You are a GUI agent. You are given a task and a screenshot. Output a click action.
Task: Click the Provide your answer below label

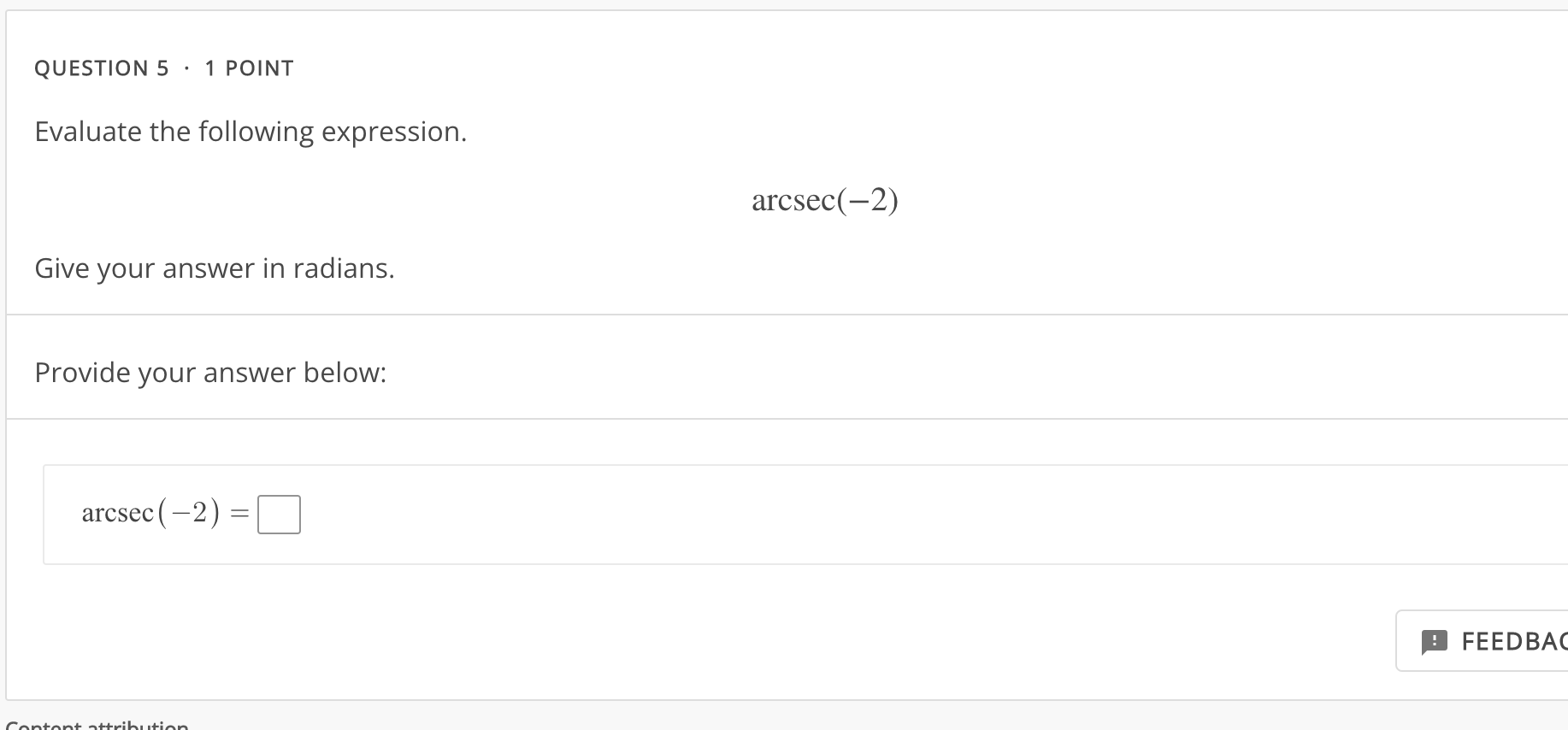(x=211, y=373)
